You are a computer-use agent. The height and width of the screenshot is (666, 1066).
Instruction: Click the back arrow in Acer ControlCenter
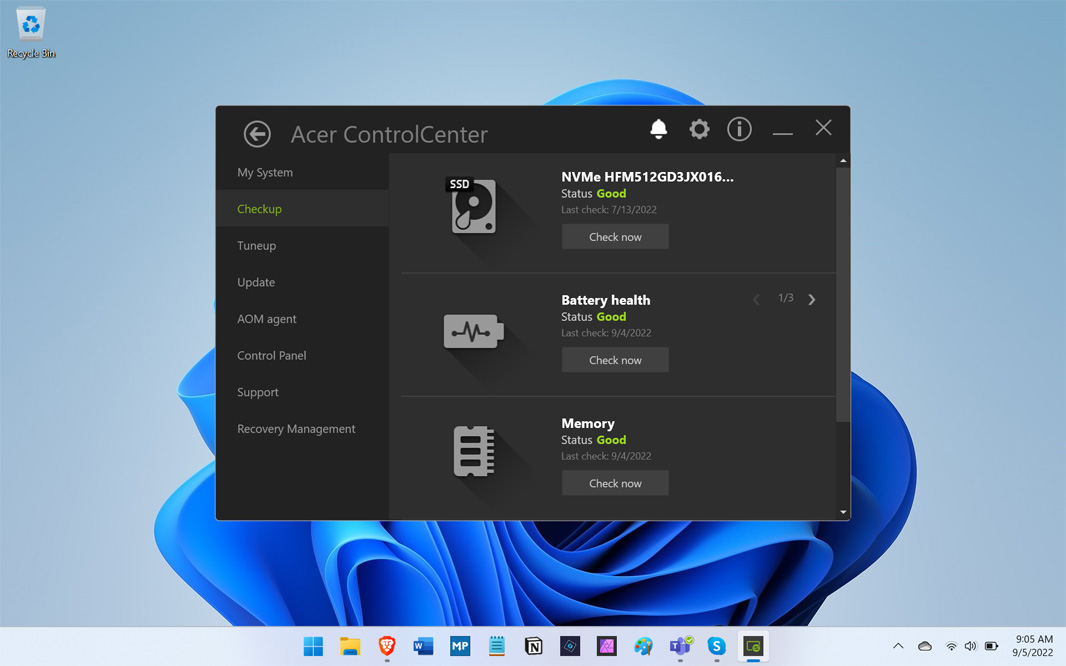pyautogui.click(x=257, y=134)
